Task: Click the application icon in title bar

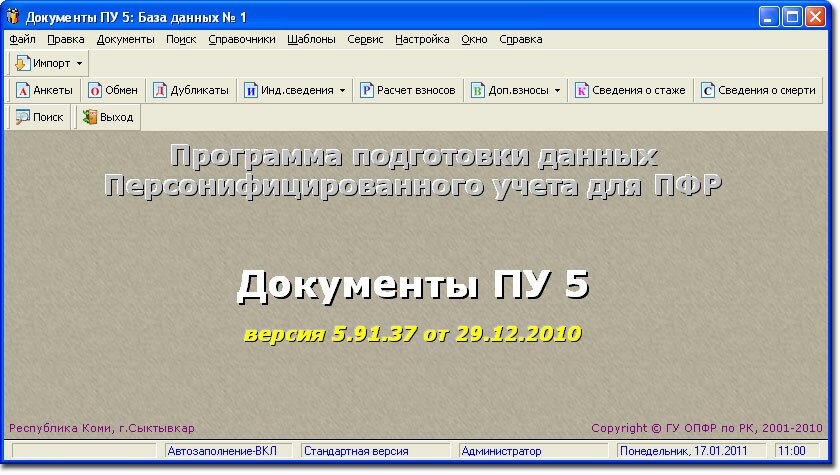Action: (x=13, y=17)
